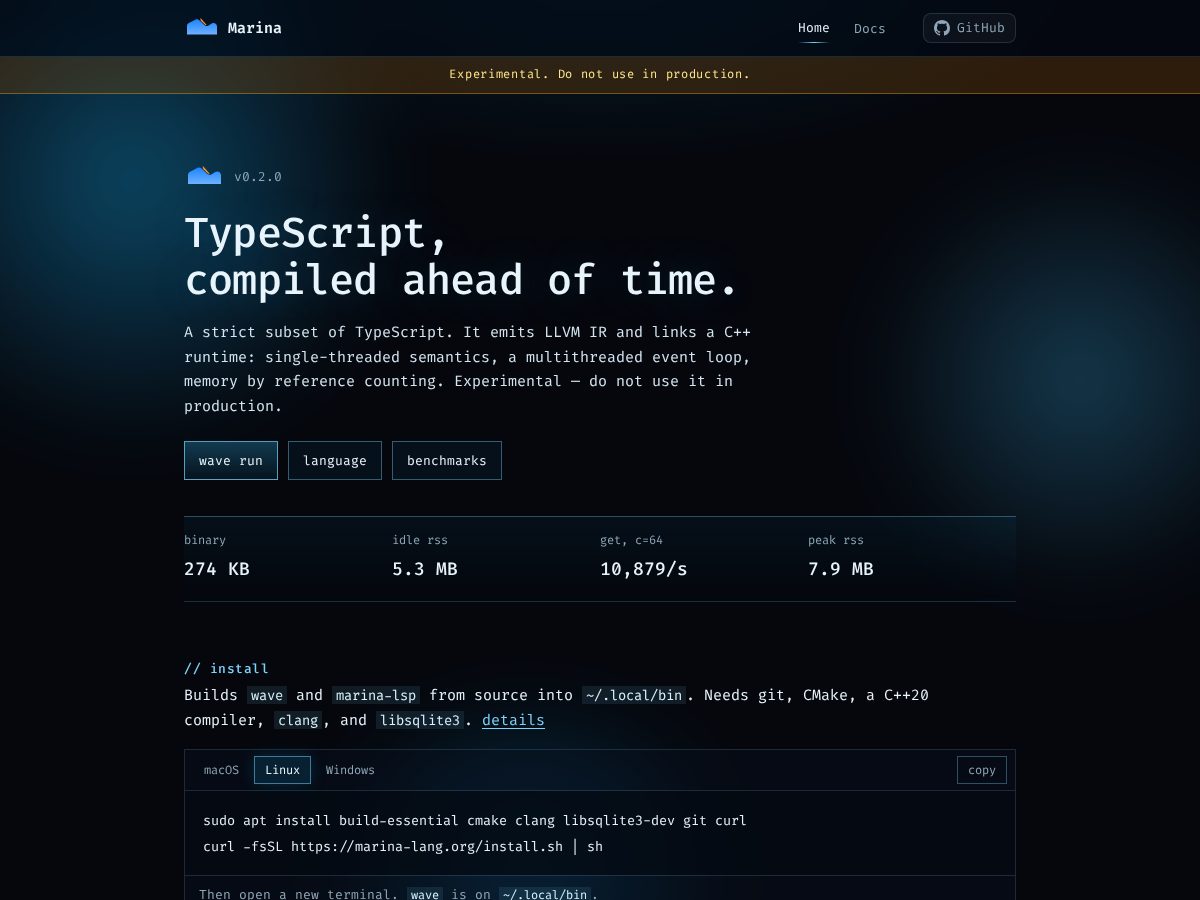Click the 'TypeScript, compiled ahead of time.' headline
The width and height of the screenshot is (1200, 900).
pos(461,256)
